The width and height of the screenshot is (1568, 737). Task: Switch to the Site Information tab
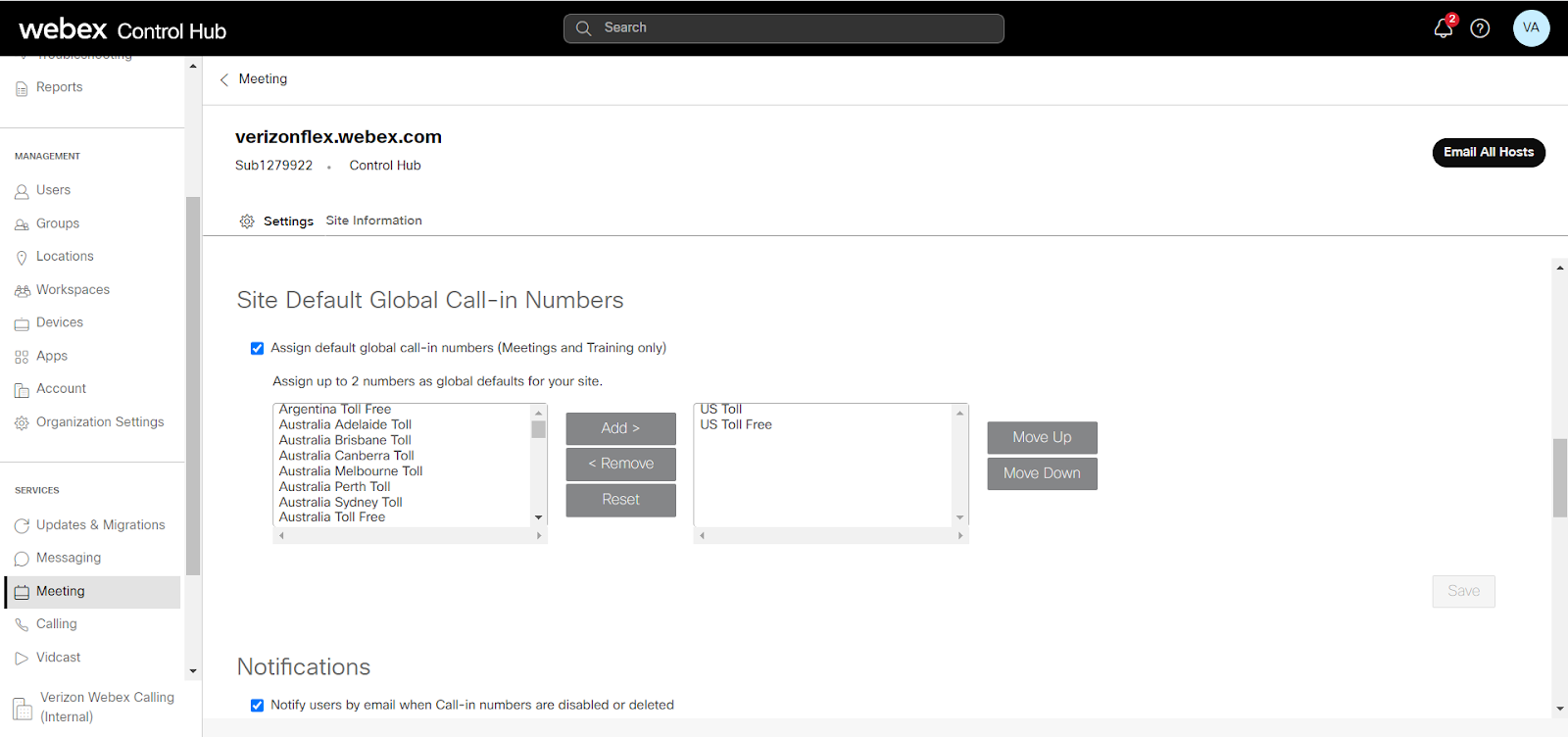(x=374, y=221)
